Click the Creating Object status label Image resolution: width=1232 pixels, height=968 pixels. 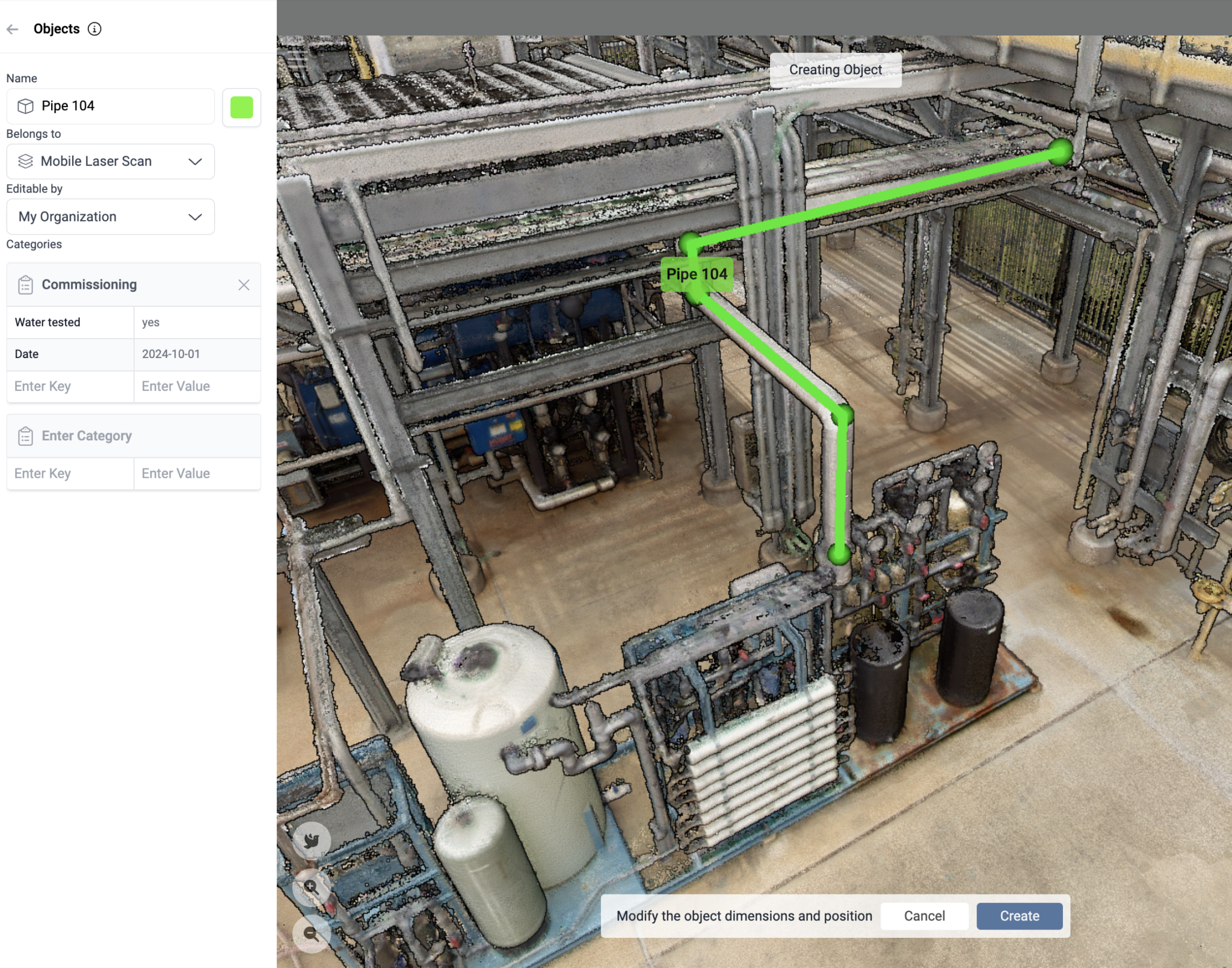click(x=836, y=70)
